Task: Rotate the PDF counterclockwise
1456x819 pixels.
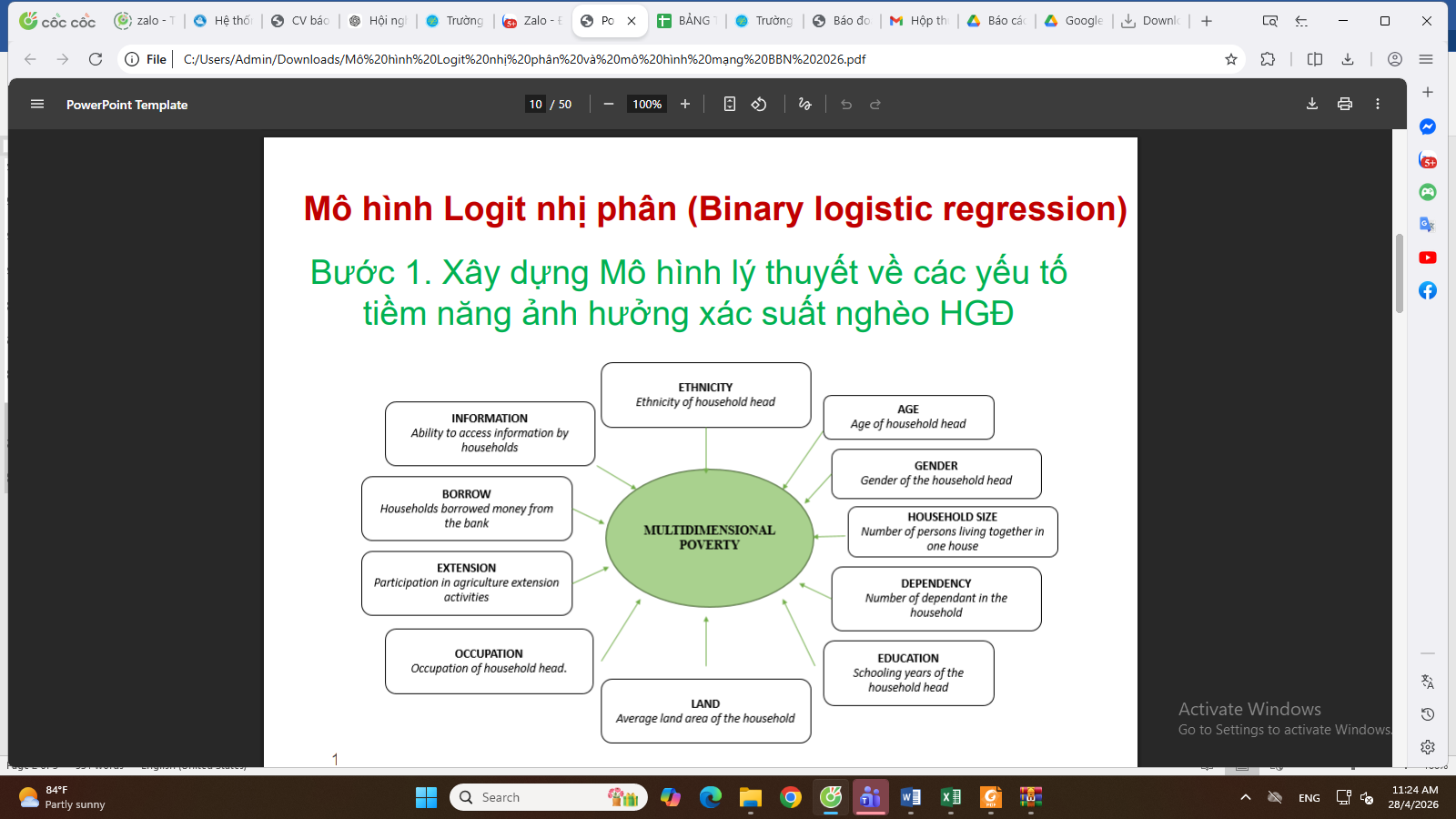Action: [x=759, y=105]
